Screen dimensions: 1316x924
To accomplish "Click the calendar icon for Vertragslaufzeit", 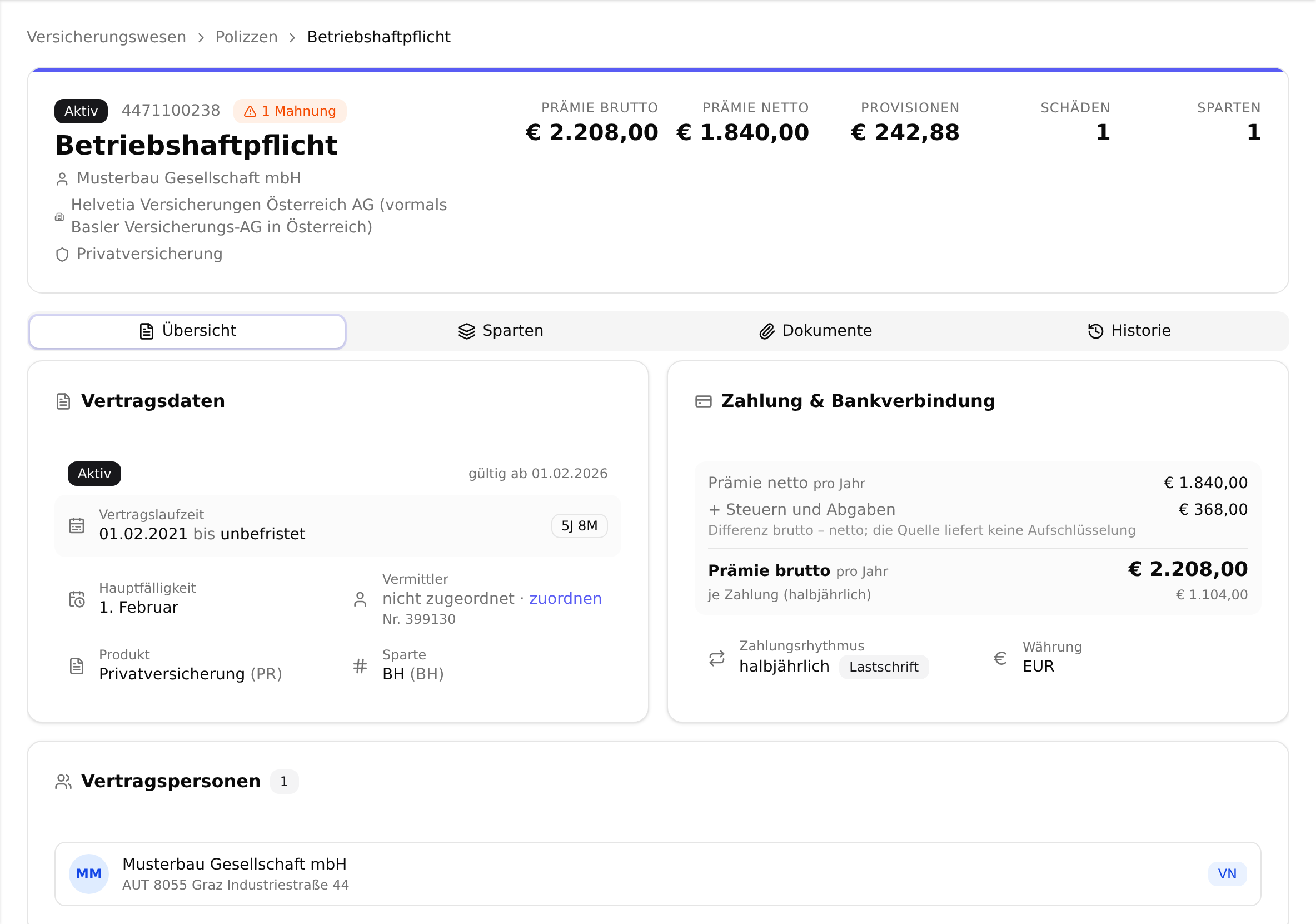I will click(x=77, y=525).
